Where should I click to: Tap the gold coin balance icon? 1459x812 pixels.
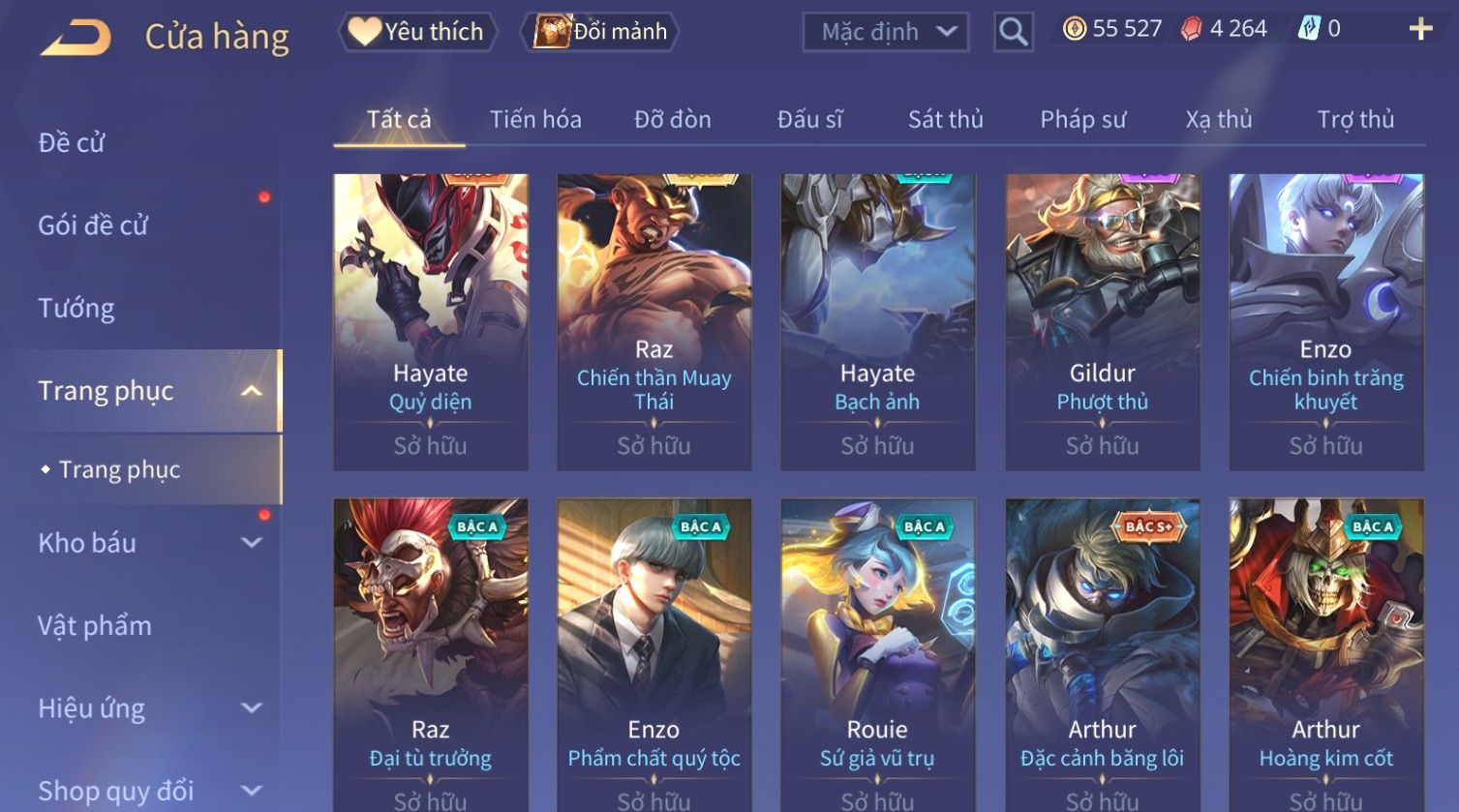pos(1074,29)
